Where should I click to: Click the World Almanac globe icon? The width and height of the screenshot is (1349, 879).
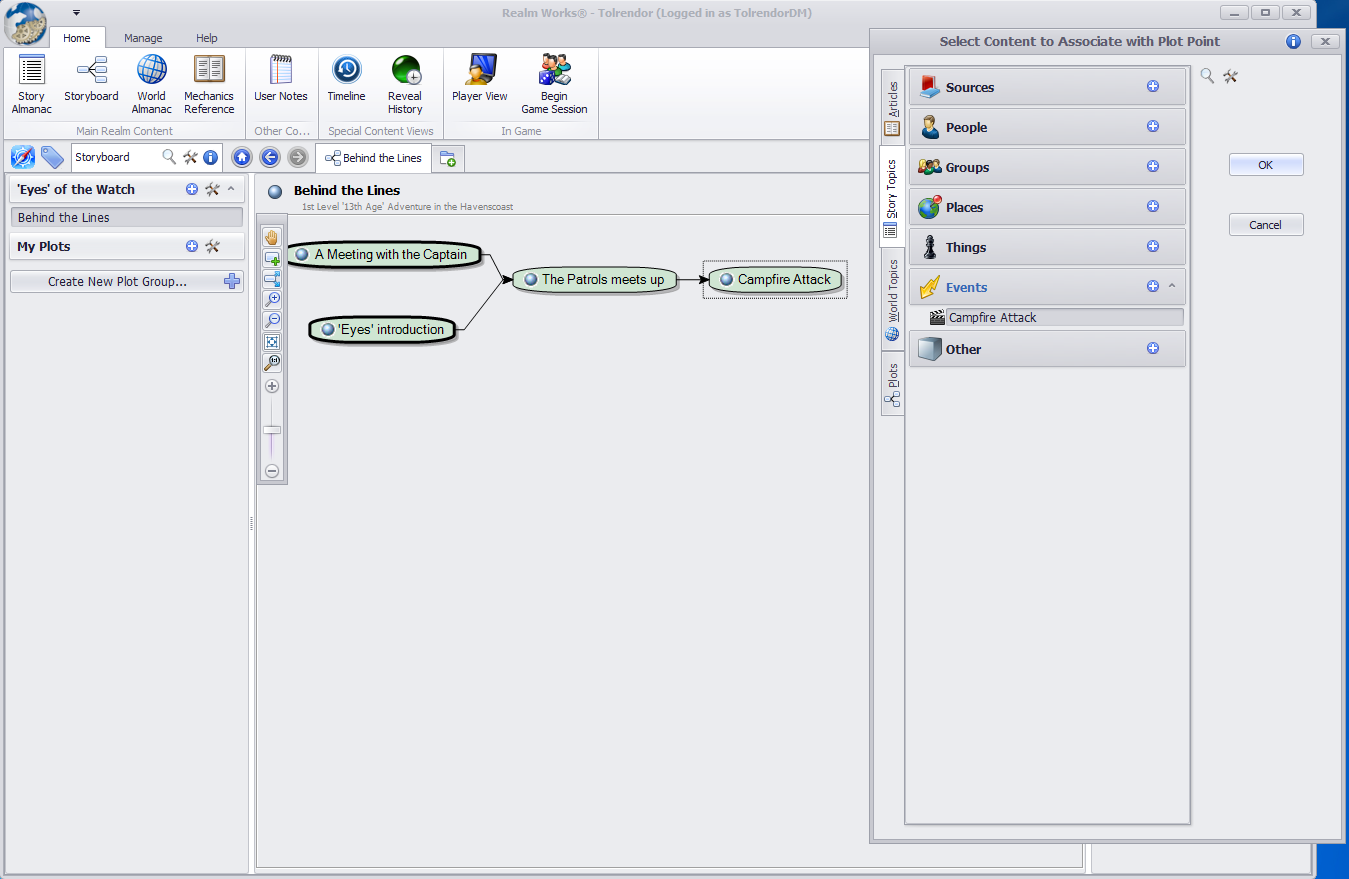tap(151, 70)
